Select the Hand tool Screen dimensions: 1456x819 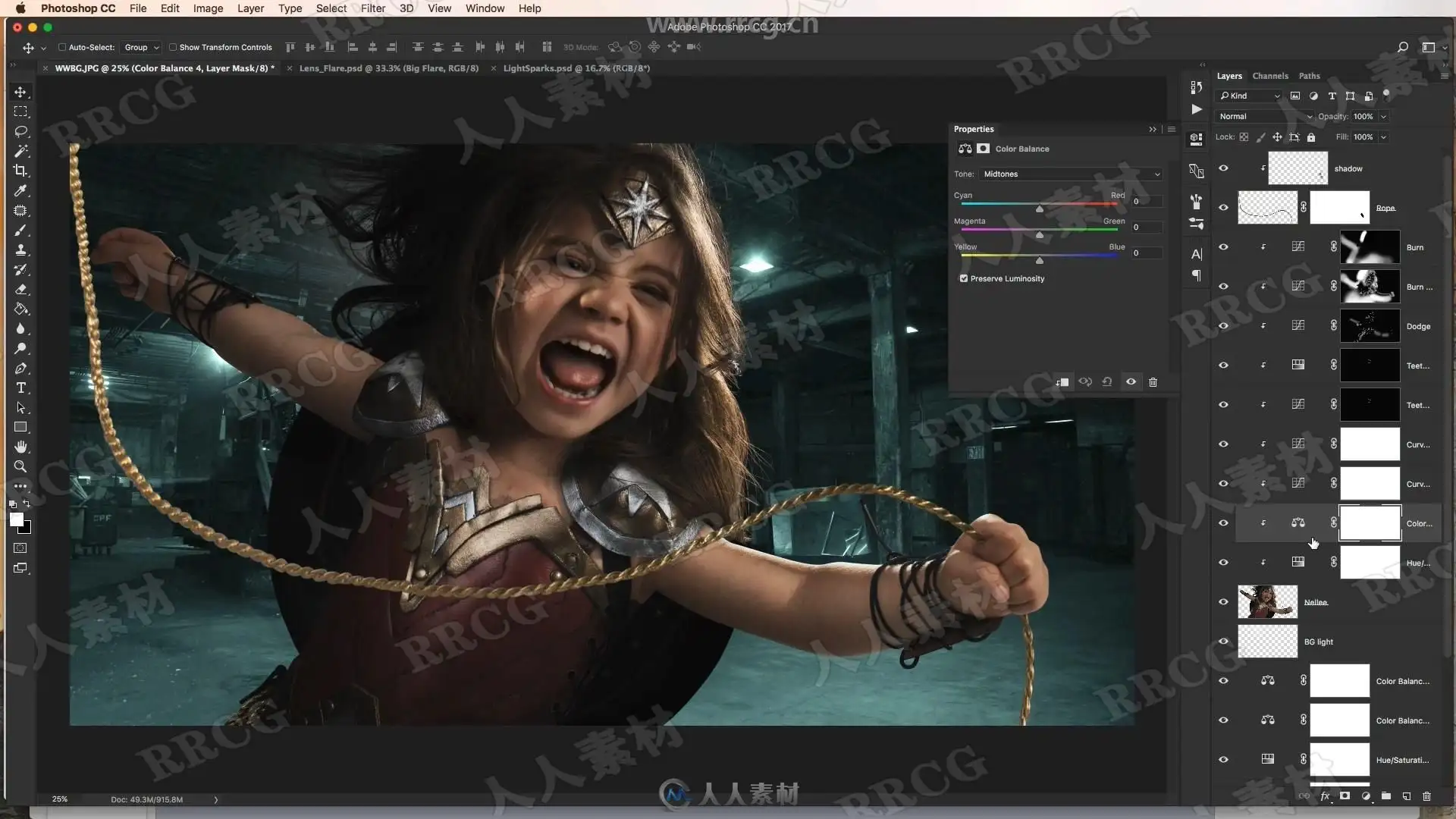[20, 447]
